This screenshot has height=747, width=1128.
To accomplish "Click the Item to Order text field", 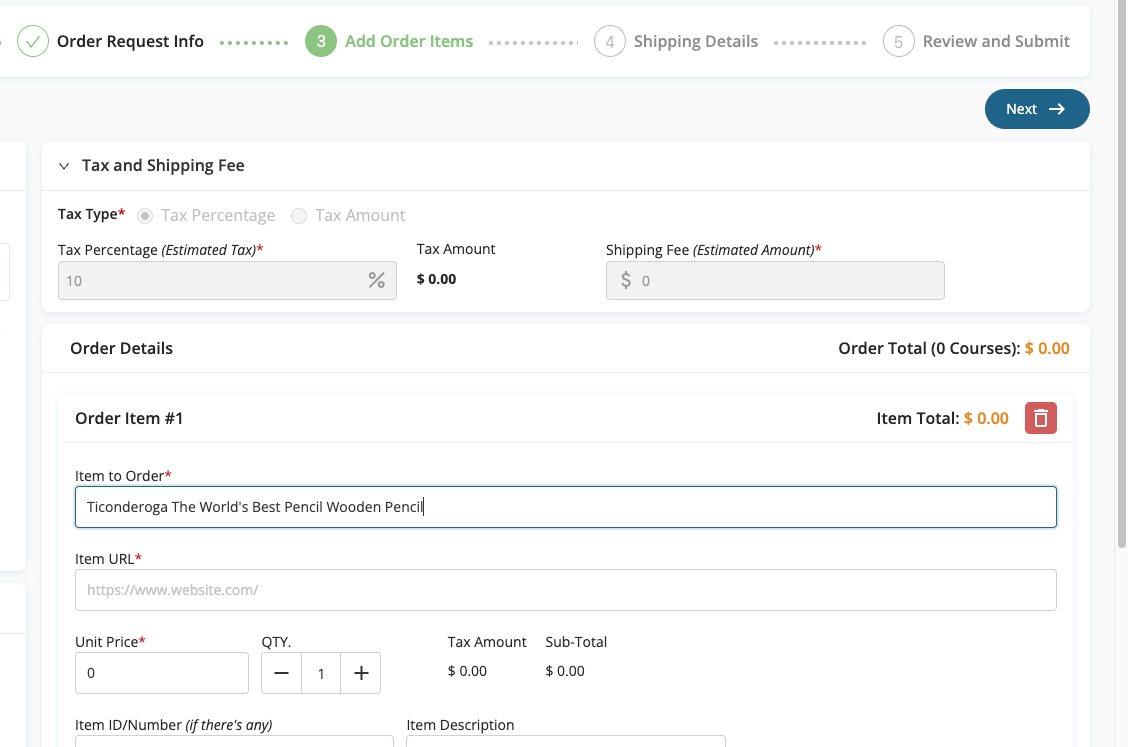I will [565, 507].
